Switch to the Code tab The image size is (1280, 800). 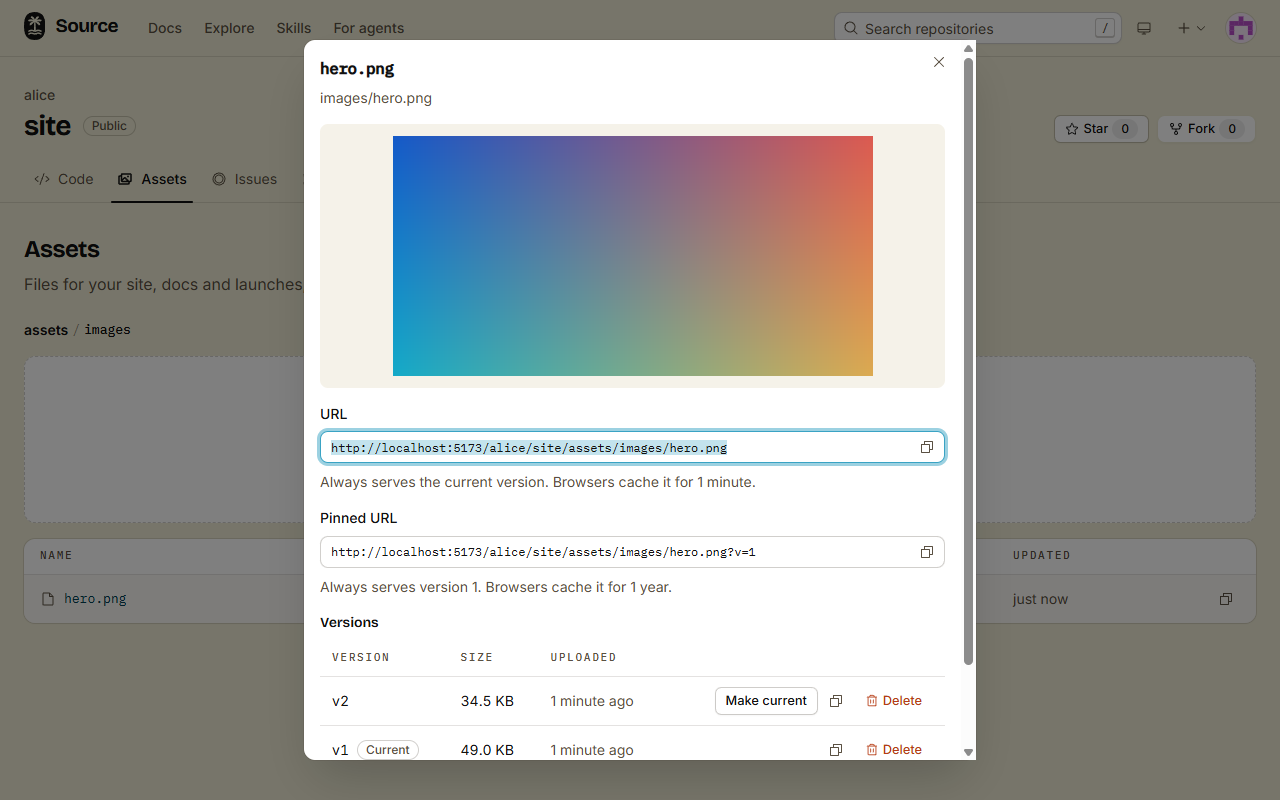pos(64,179)
